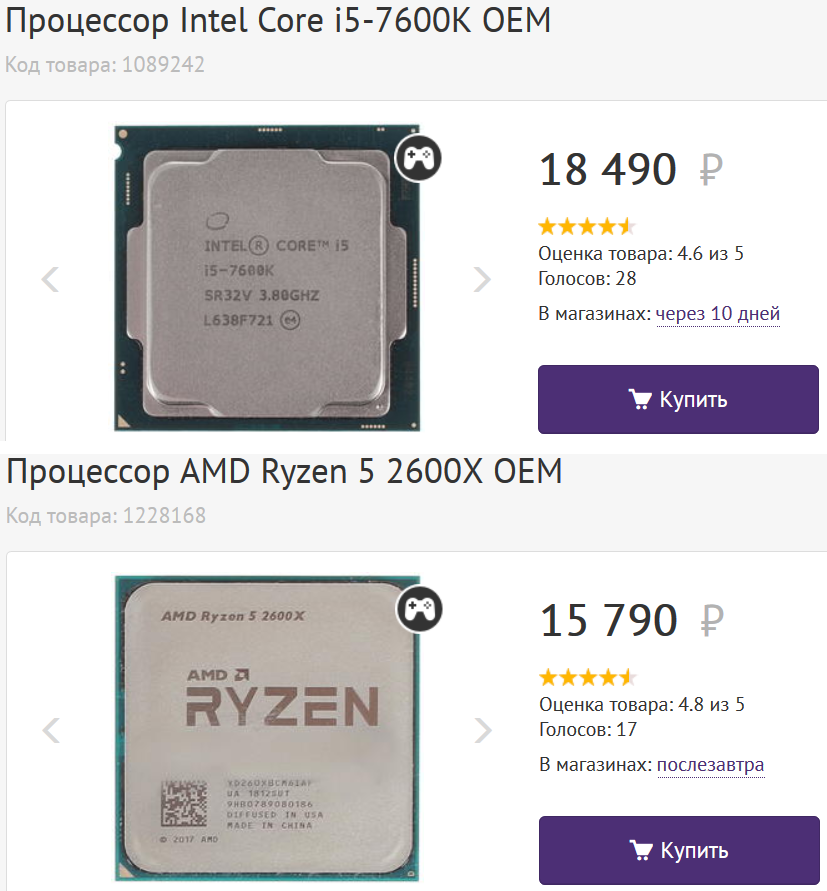This screenshot has height=891, width=827.
Task: Click gamepad icon on Ryzen 5 2600X image
Action: click(x=419, y=608)
